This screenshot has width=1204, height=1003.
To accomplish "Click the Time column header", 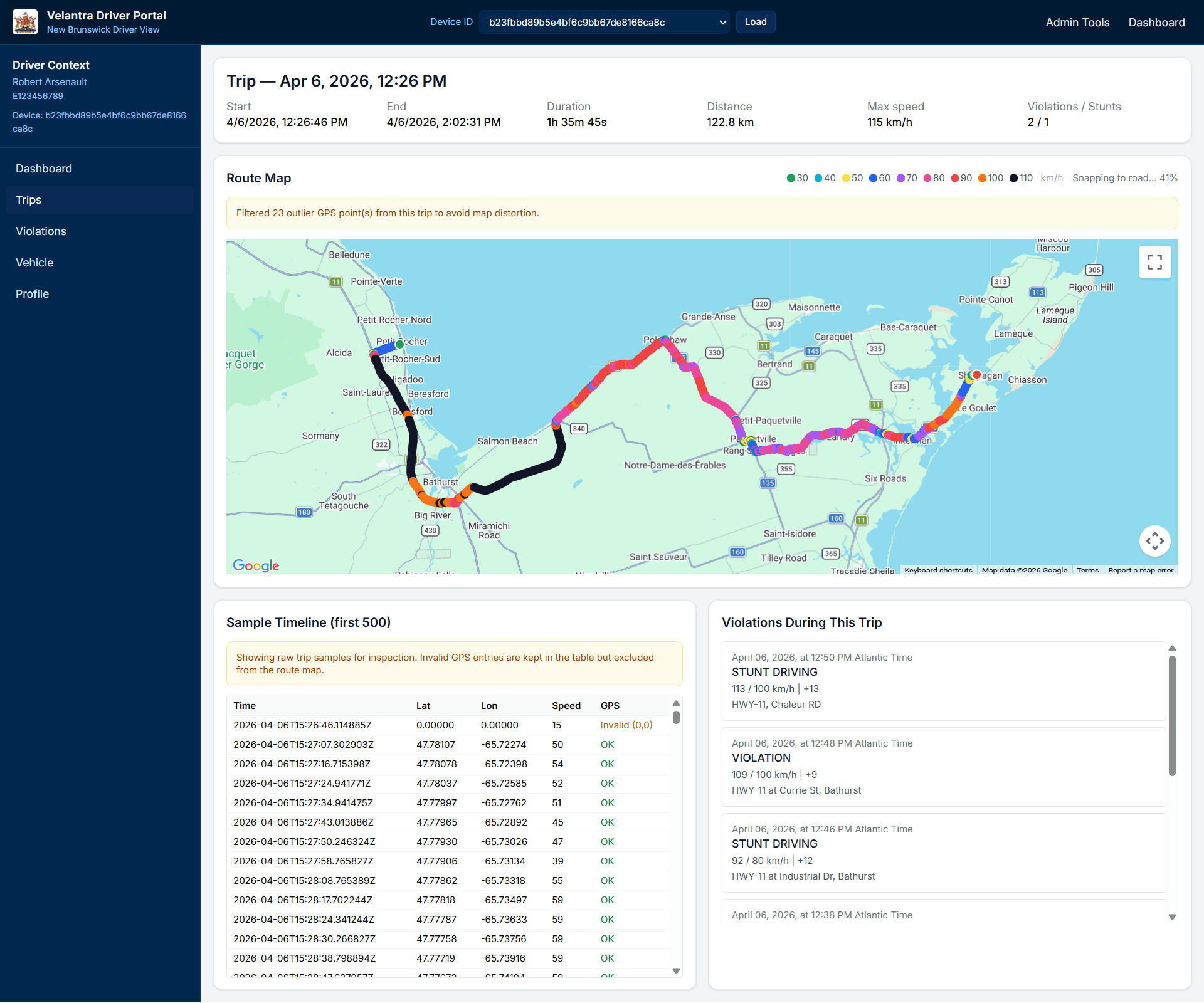I will (245, 706).
